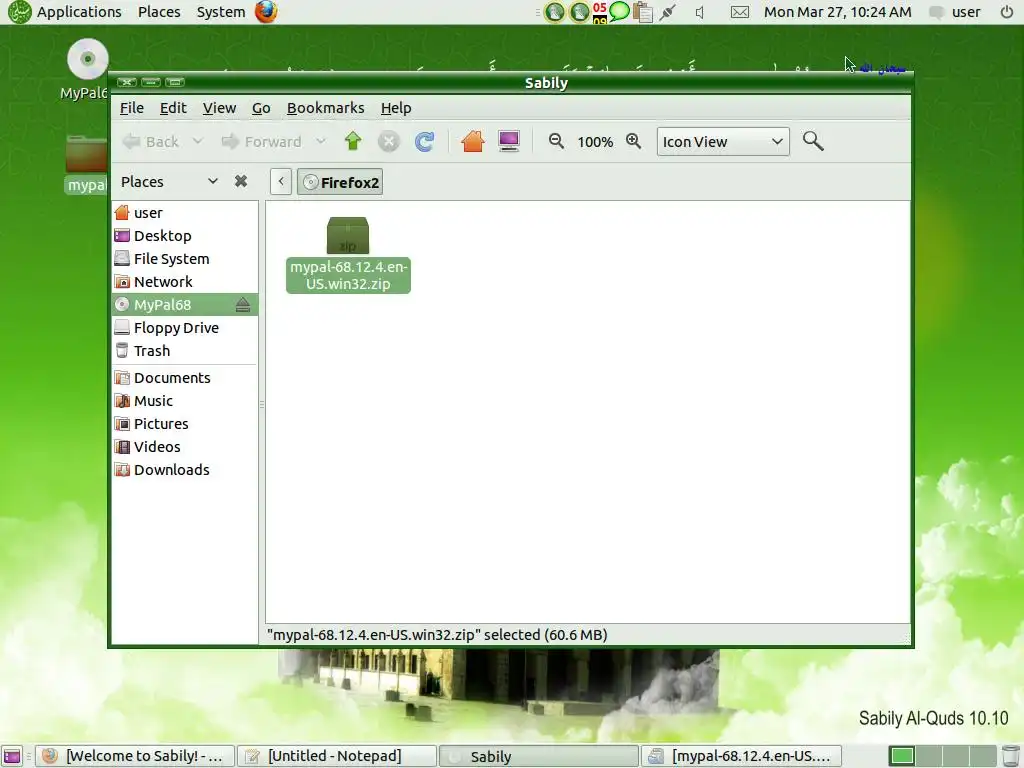This screenshot has height=768, width=1024.
Task: Launch Firefox from the top panel
Action: pyautogui.click(x=266, y=12)
